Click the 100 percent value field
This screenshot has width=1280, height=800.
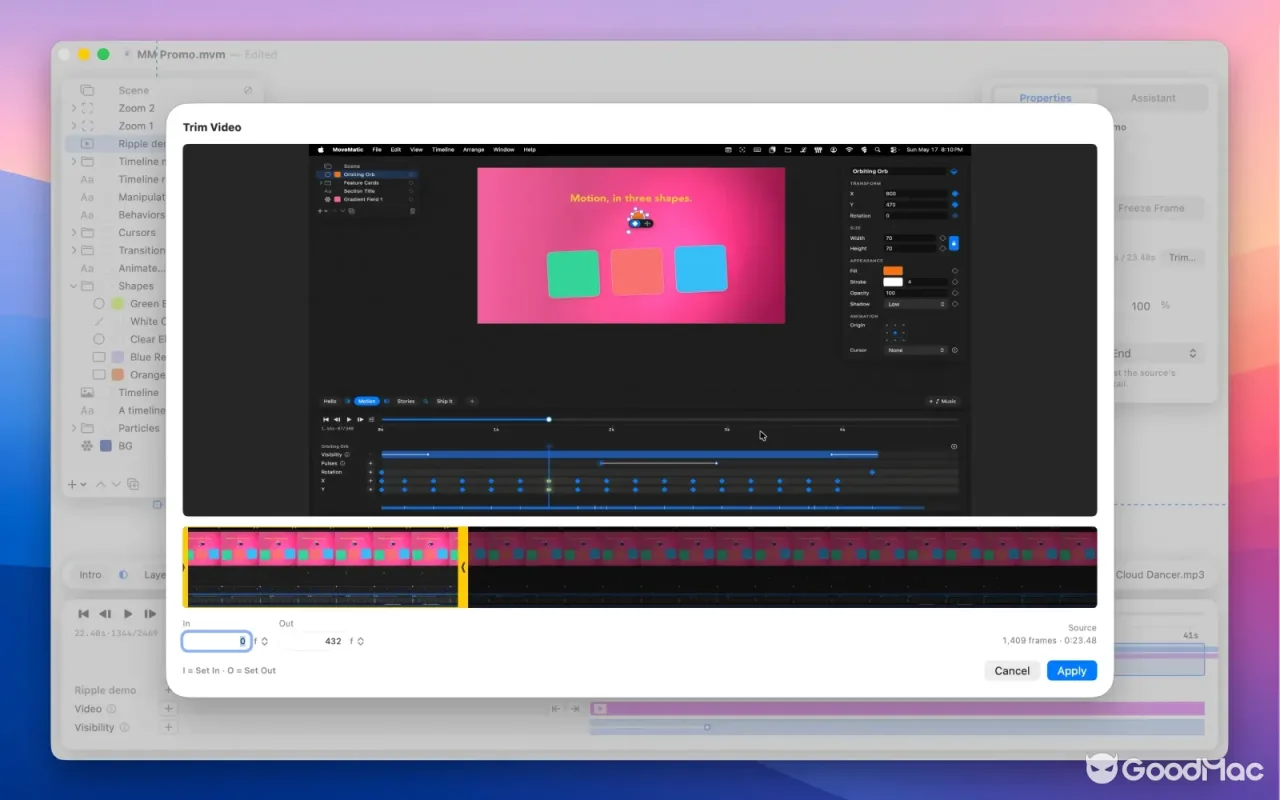point(1141,306)
